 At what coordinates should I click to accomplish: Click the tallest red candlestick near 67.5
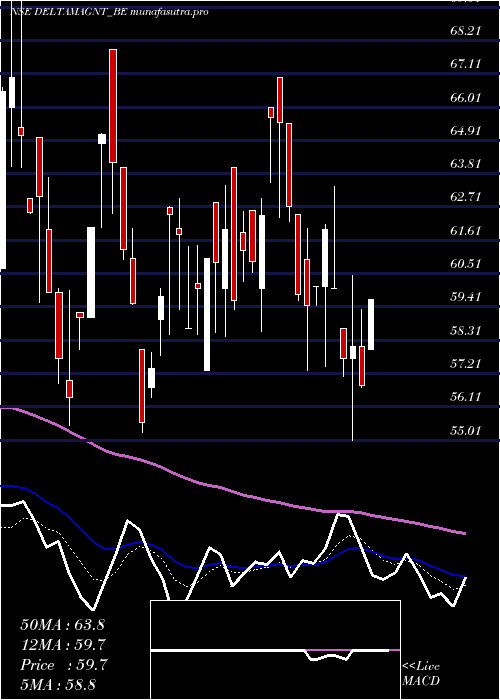click(x=113, y=106)
